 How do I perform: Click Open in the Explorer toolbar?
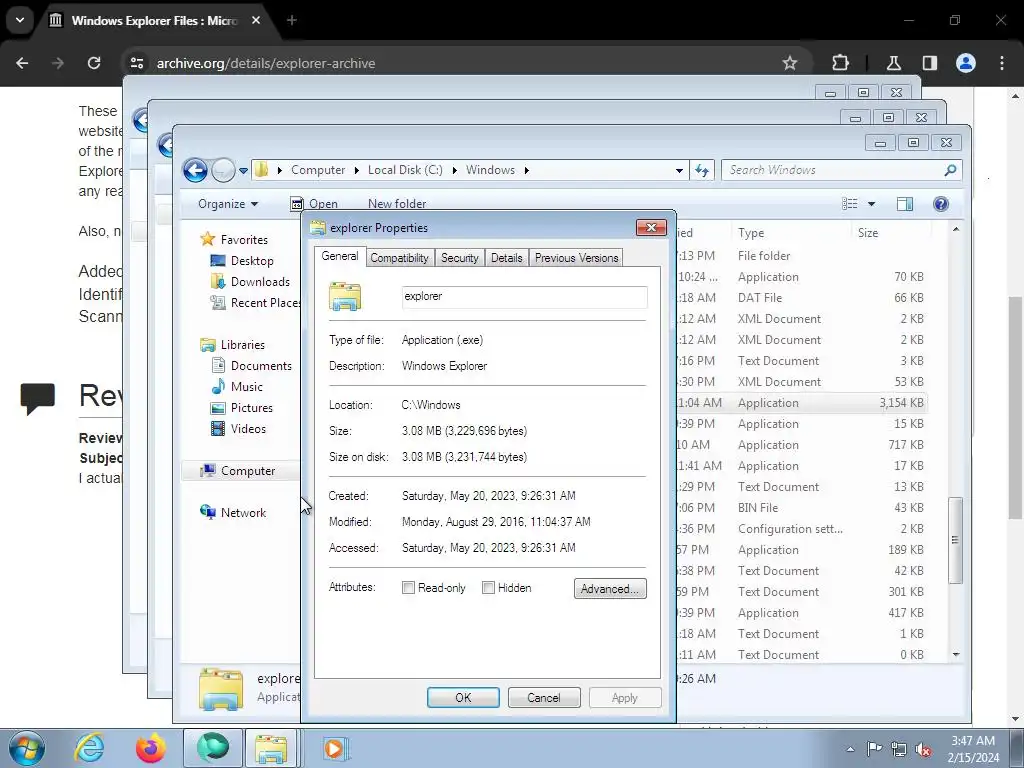click(314, 204)
